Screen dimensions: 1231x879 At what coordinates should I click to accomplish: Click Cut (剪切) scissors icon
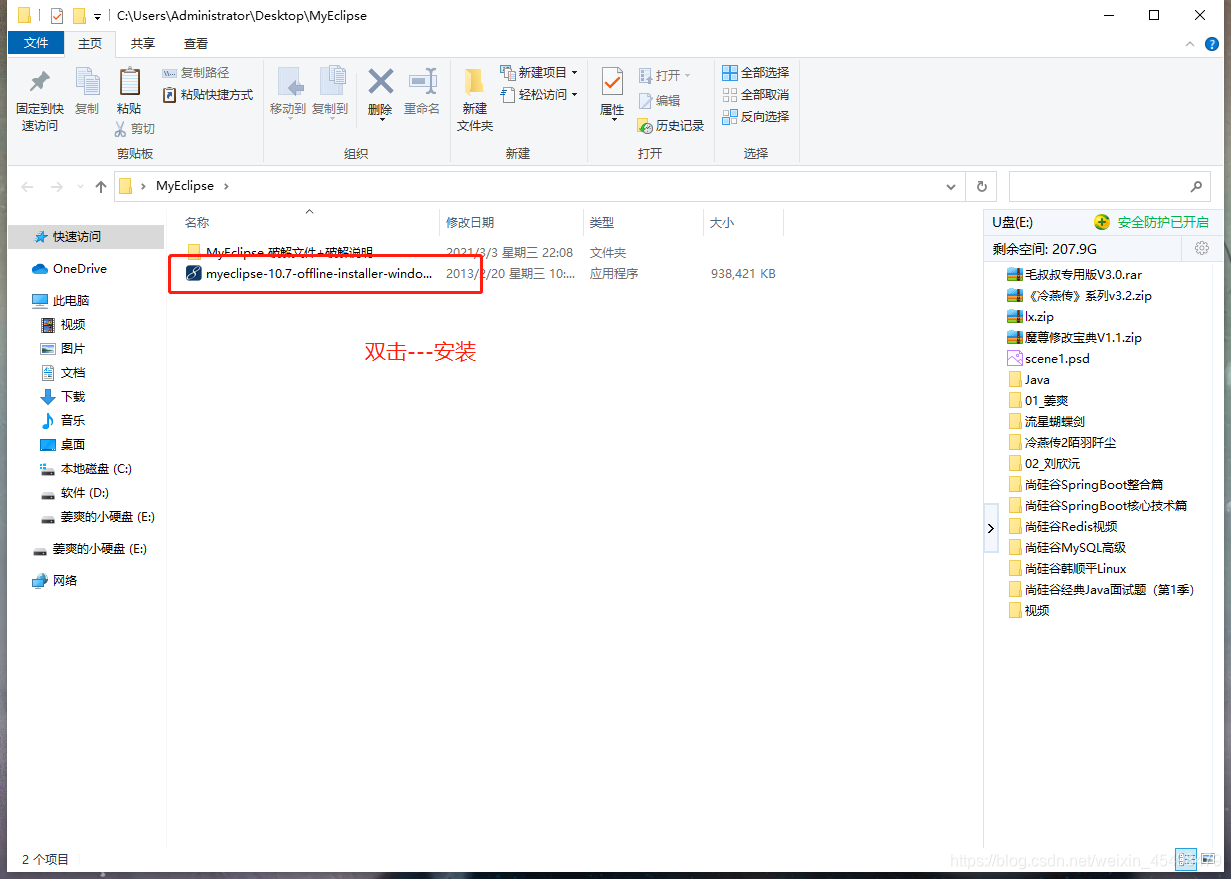click(121, 129)
